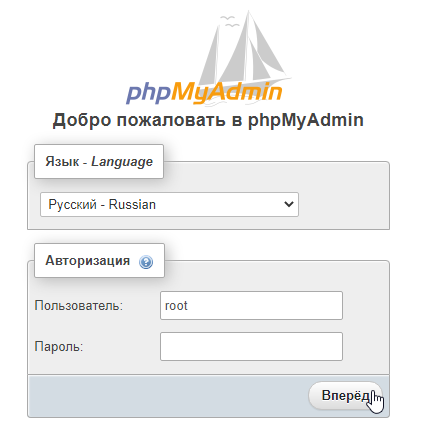Image resolution: width=428 pixels, height=444 pixels.
Task: Open the Русский - Russian language dropdown
Action: click(x=169, y=204)
